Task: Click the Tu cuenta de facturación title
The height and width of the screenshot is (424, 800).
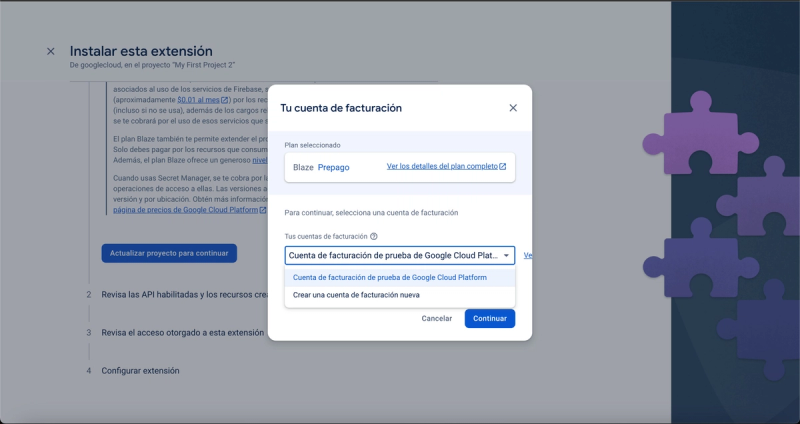Action: 341,108
